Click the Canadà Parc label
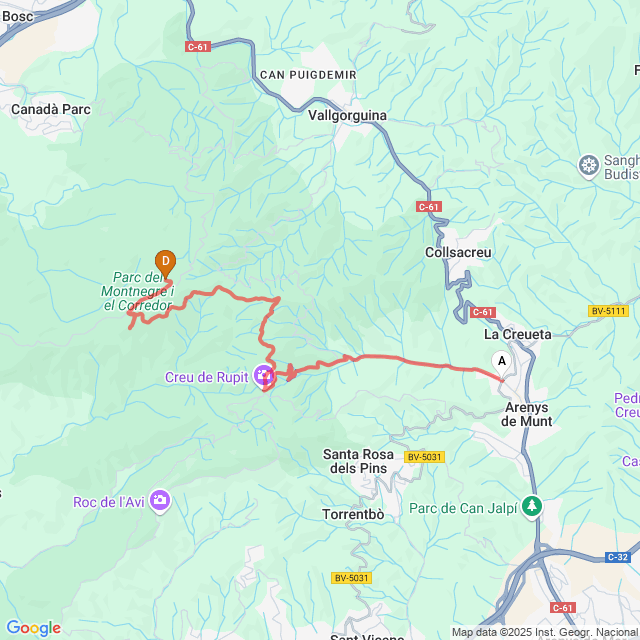This screenshot has height=640, width=640. tap(51, 109)
